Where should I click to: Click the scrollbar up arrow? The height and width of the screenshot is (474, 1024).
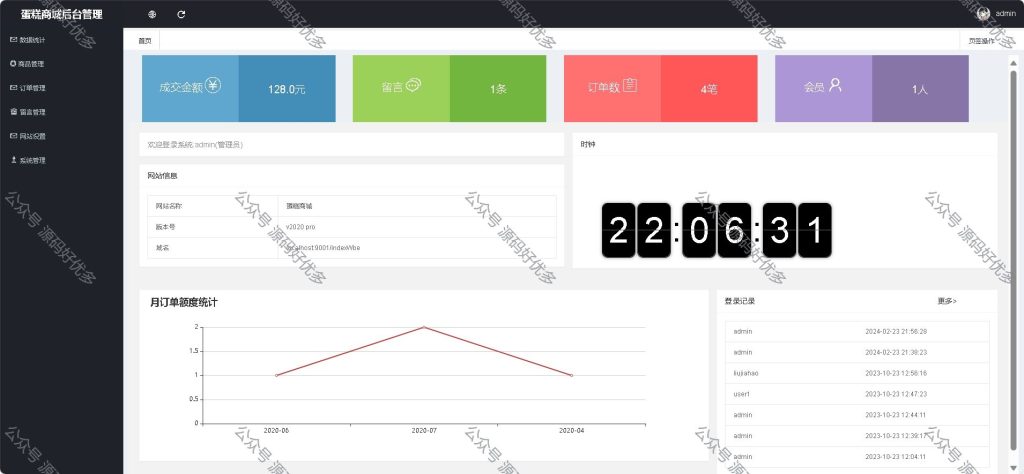(x=1014, y=63)
